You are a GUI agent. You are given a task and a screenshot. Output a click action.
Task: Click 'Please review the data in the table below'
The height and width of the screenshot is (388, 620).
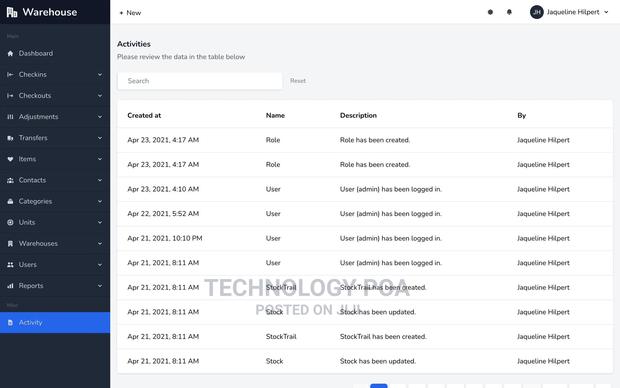pos(181,57)
